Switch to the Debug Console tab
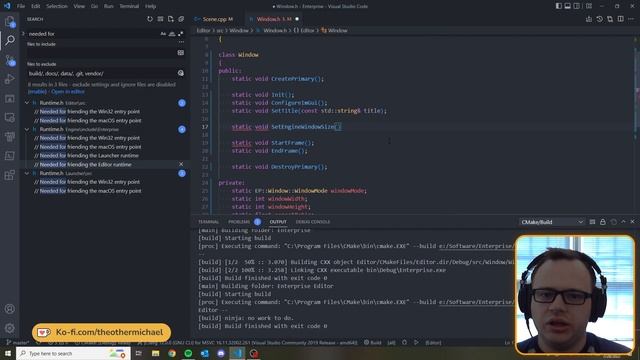Image resolution: width=640 pixels, height=360 pixels. point(313,222)
